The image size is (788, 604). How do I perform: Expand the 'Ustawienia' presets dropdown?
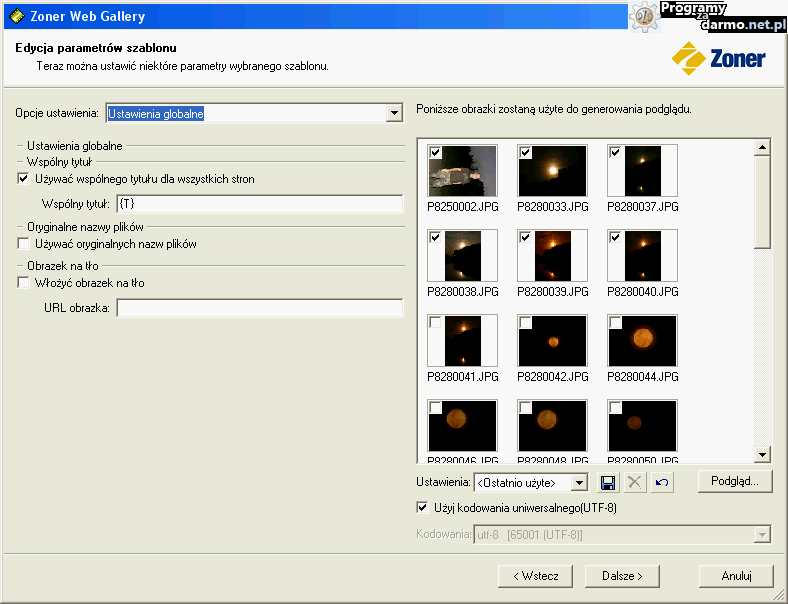tap(578, 483)
